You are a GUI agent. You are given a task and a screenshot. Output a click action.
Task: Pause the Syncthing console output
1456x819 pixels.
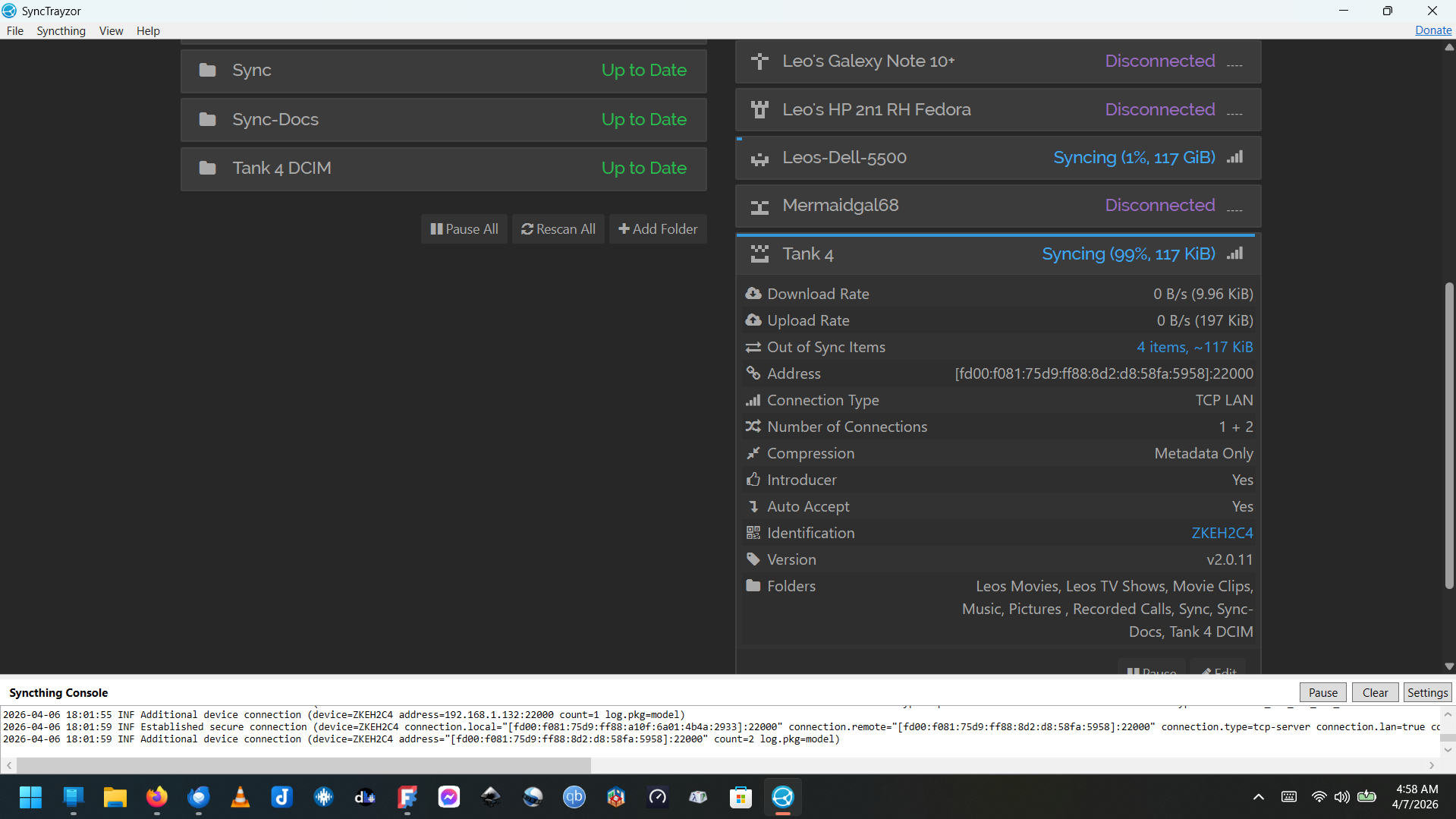[x=1322, y=692]
